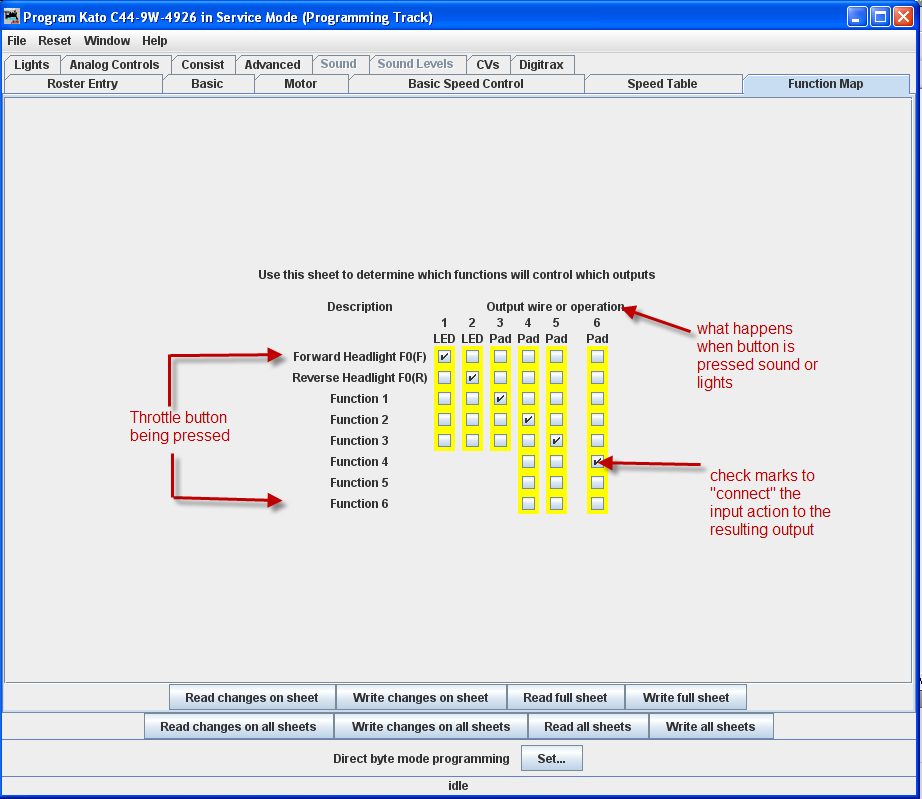Open the File menu
This screenshot has height=799, width=922.
[16, 41]
